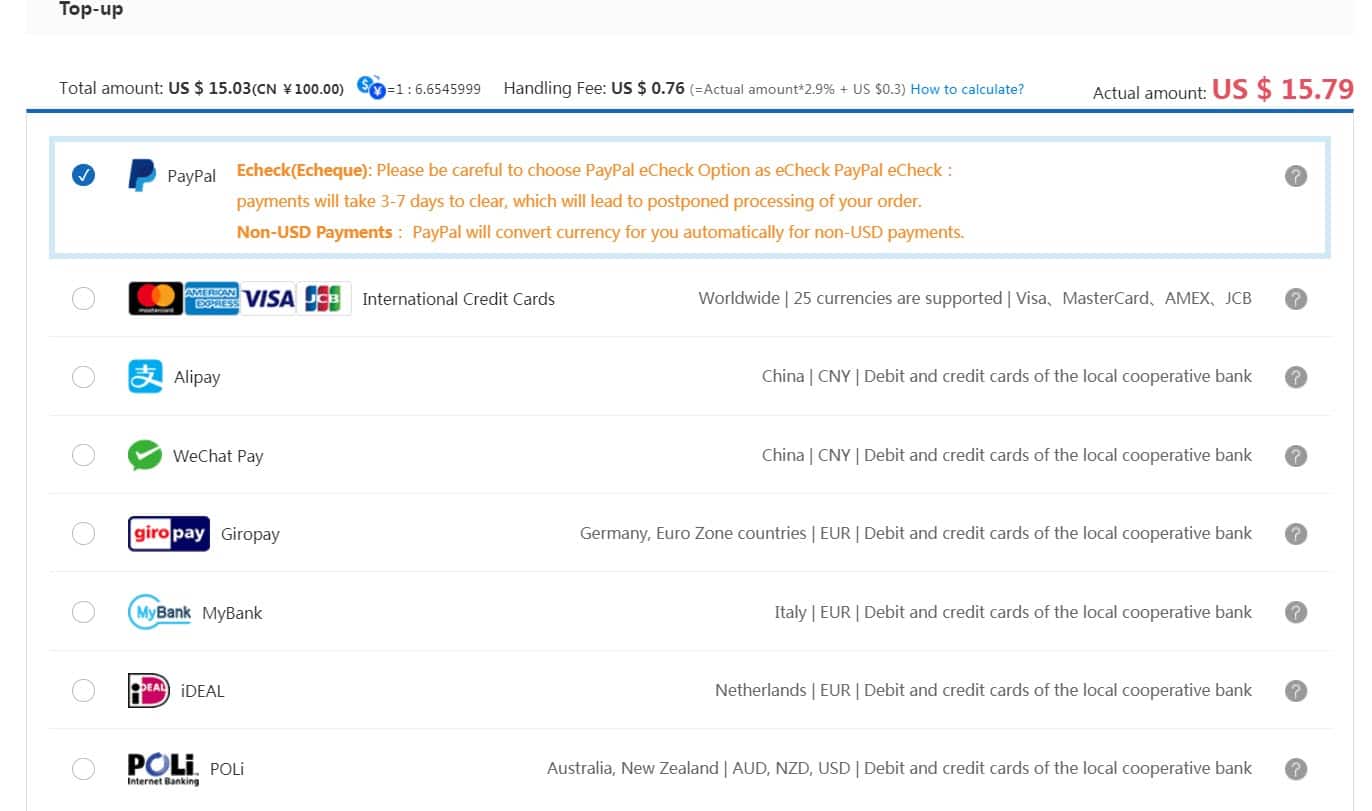Click the iDEAL logo icon
Screen dimensions: 1372x811
[149, 690]
